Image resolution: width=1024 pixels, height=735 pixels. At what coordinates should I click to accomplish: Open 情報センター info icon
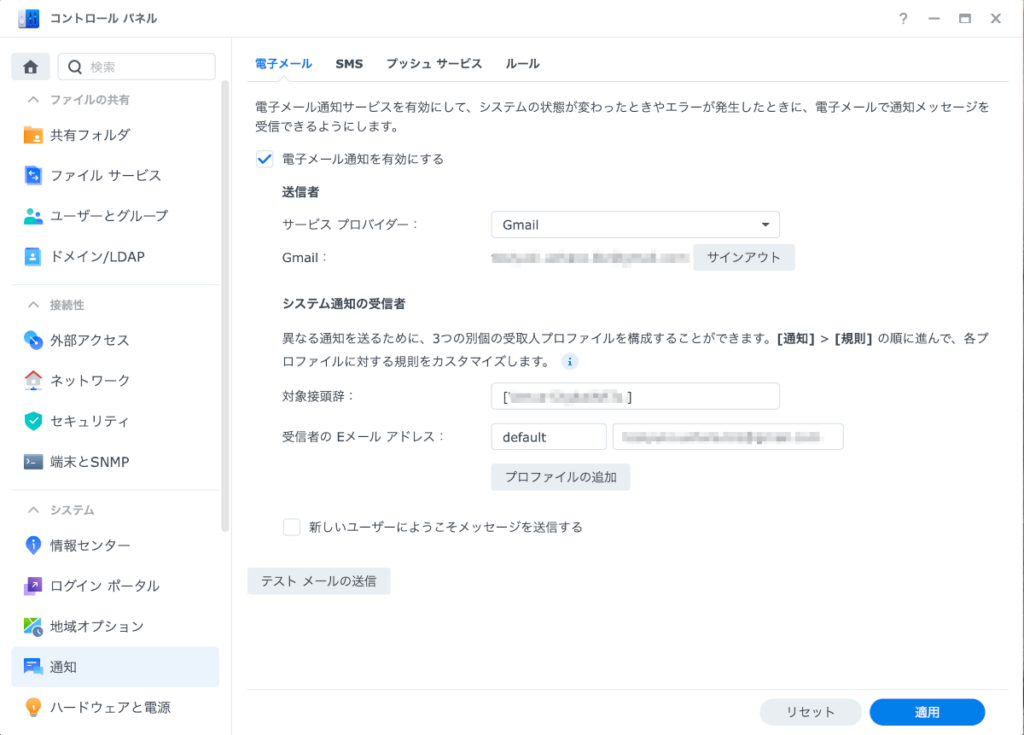pyautogui.click(x=33, y=545)
